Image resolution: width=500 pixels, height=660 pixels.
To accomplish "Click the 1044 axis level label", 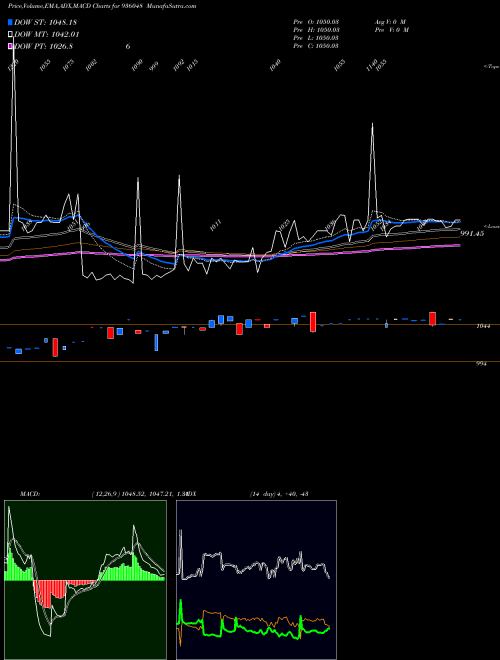I will click(x=482, y=326).
